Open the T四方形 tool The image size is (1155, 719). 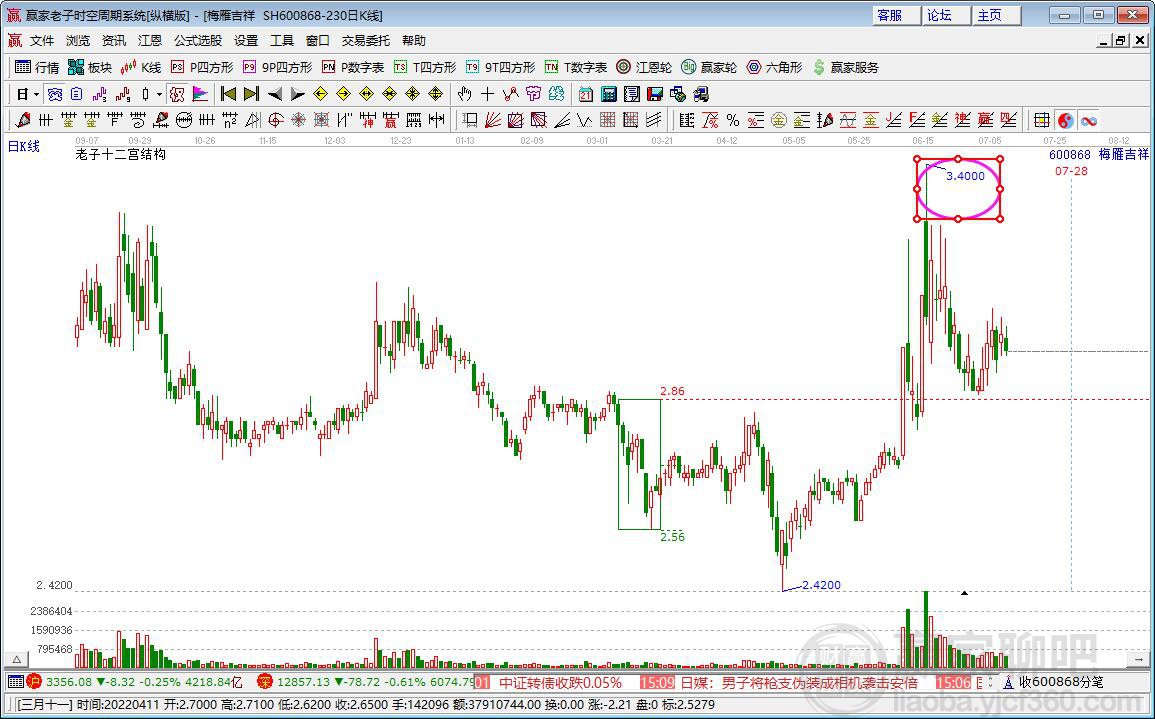pos(425,67)
